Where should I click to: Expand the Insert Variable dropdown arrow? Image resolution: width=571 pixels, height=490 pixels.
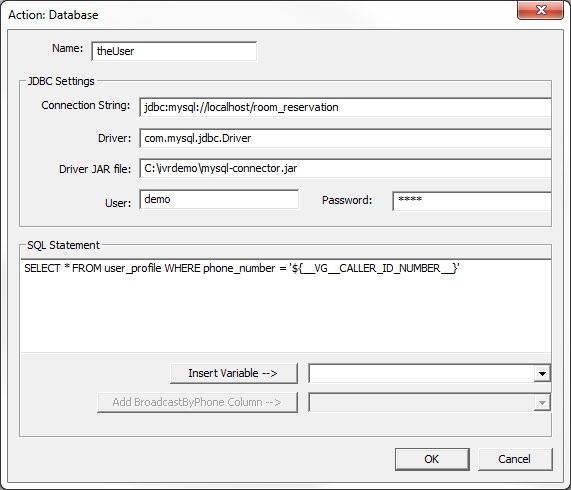[x=542, y=374]
